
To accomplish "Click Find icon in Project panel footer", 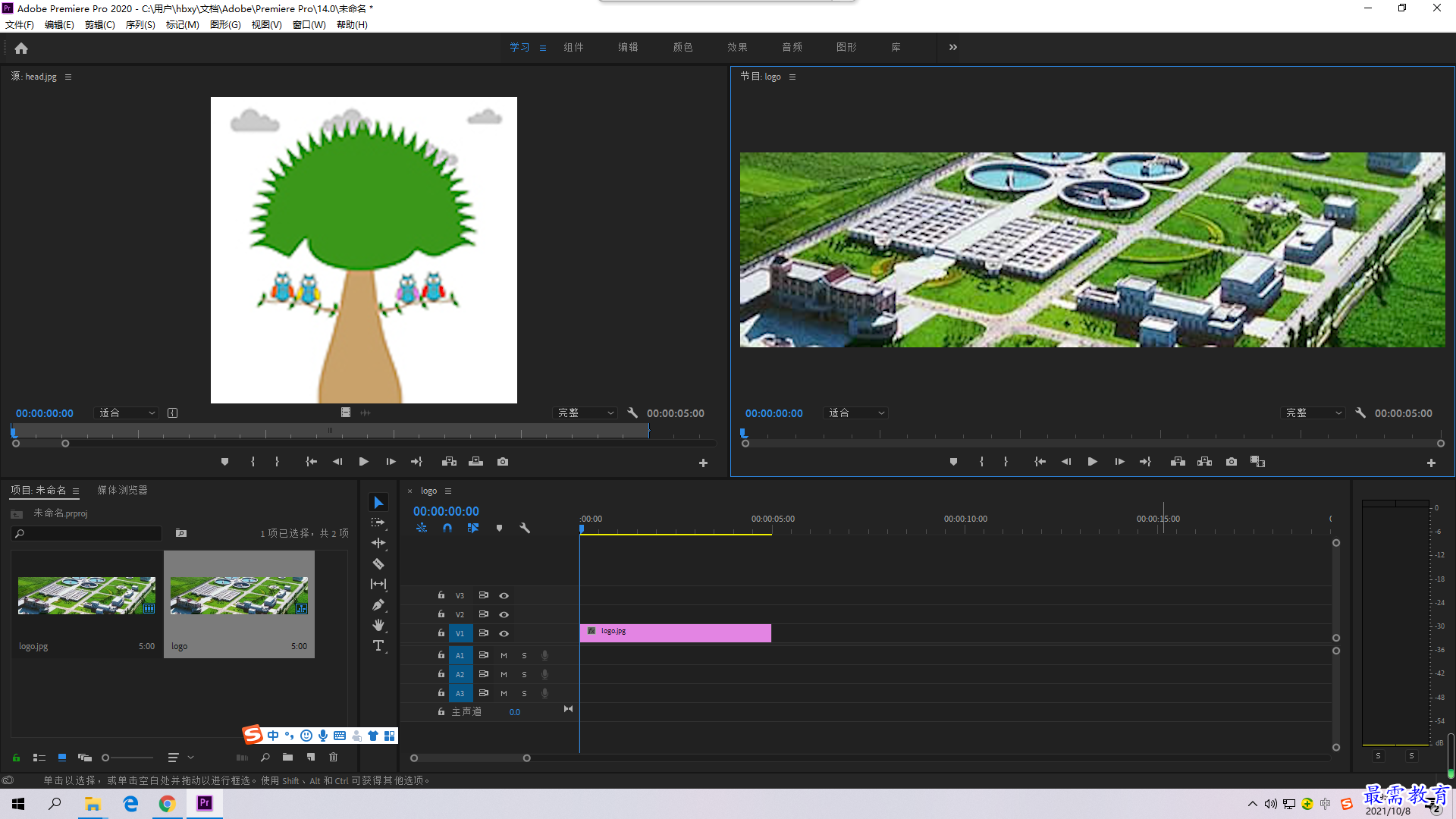I will [x=265, y=757].
